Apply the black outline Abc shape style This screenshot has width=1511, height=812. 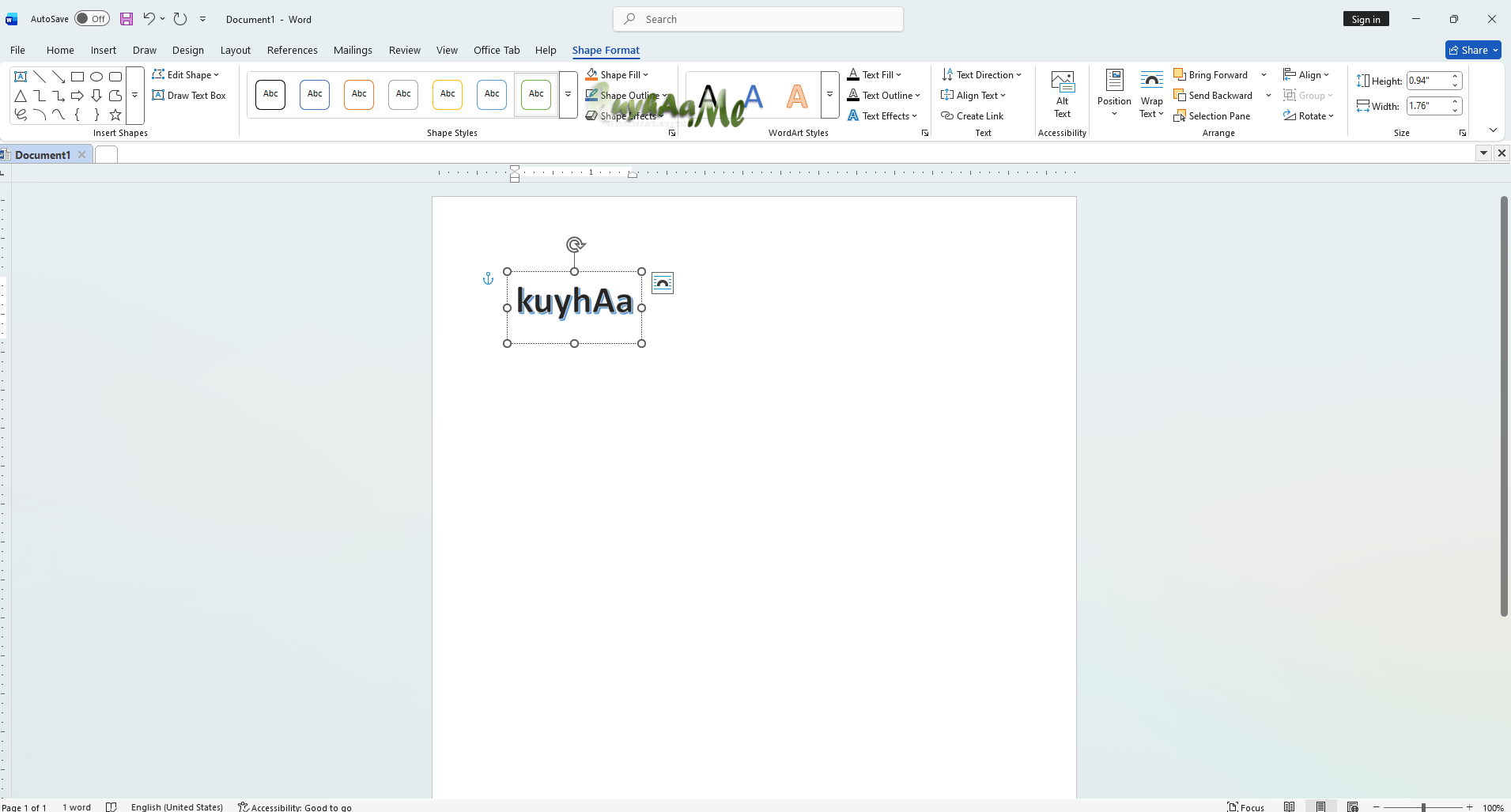(270, 94)
